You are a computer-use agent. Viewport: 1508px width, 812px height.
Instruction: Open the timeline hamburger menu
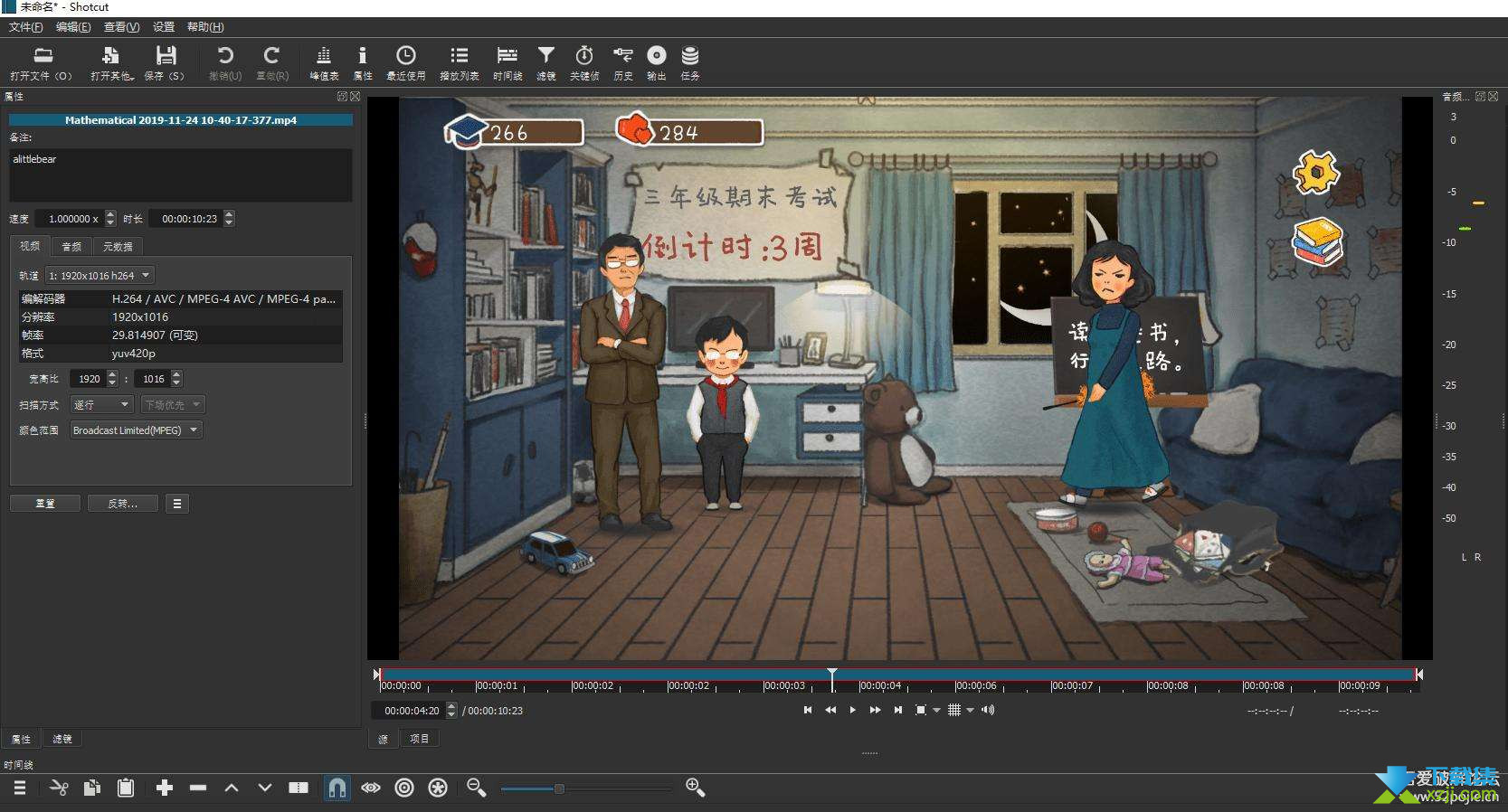pos(19,788)
